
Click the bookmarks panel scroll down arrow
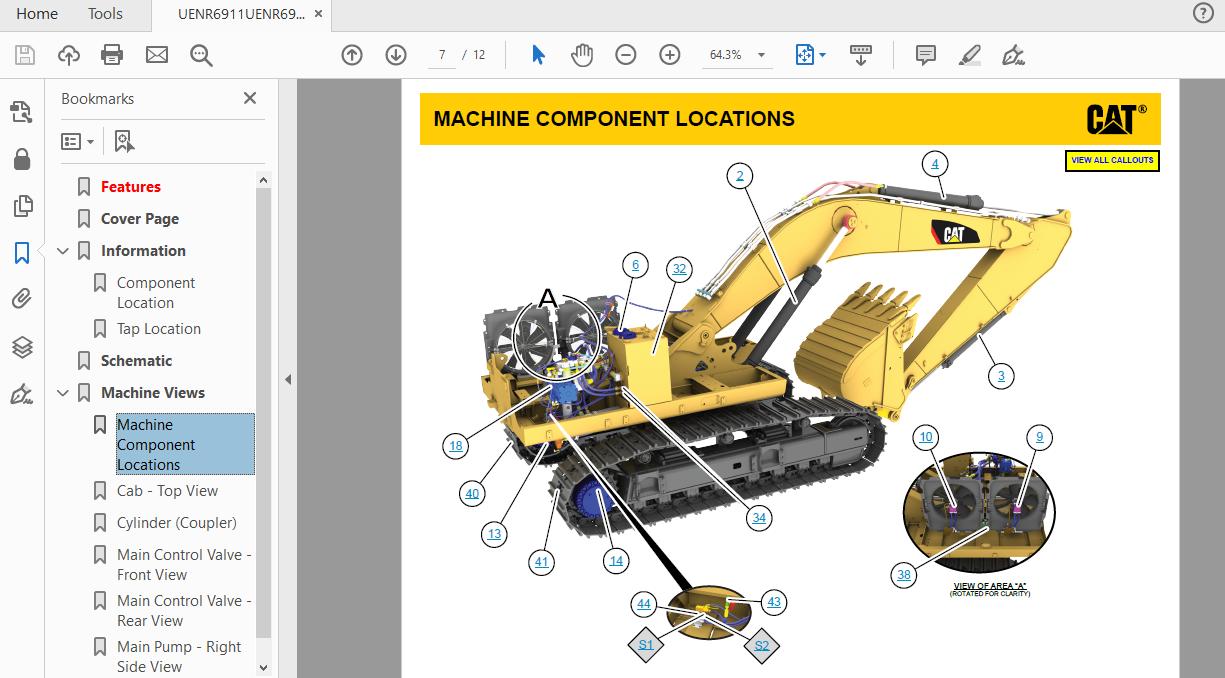coord(264,667)
